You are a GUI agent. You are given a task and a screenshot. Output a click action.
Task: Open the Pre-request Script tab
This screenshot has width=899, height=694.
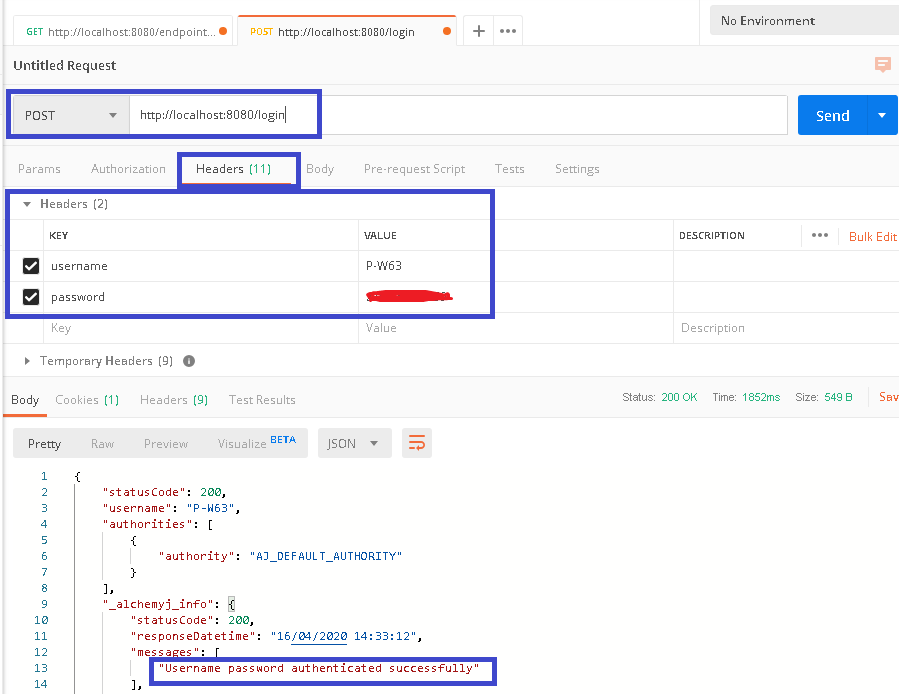(x=415, y=169)
